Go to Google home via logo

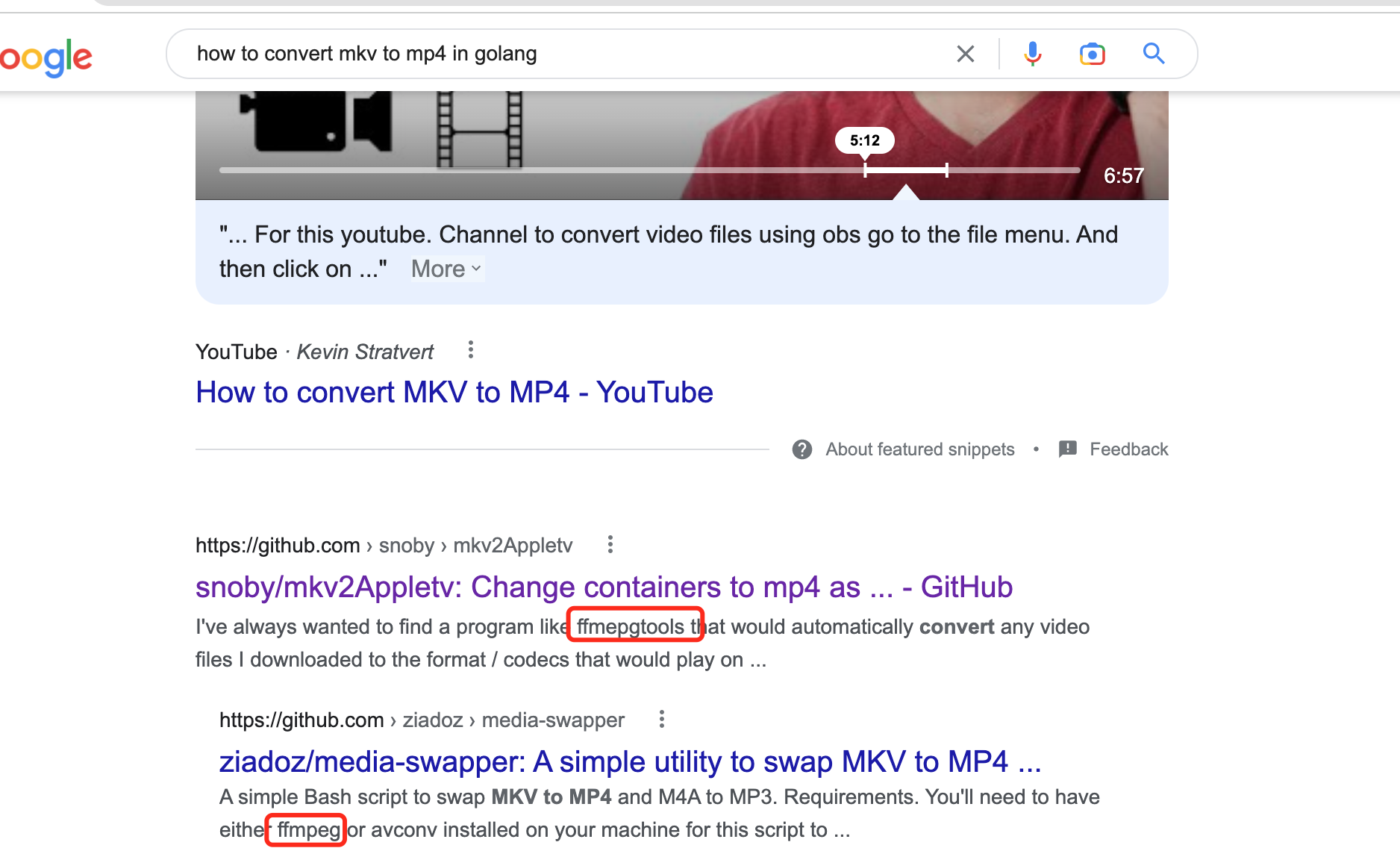(46, 57)
